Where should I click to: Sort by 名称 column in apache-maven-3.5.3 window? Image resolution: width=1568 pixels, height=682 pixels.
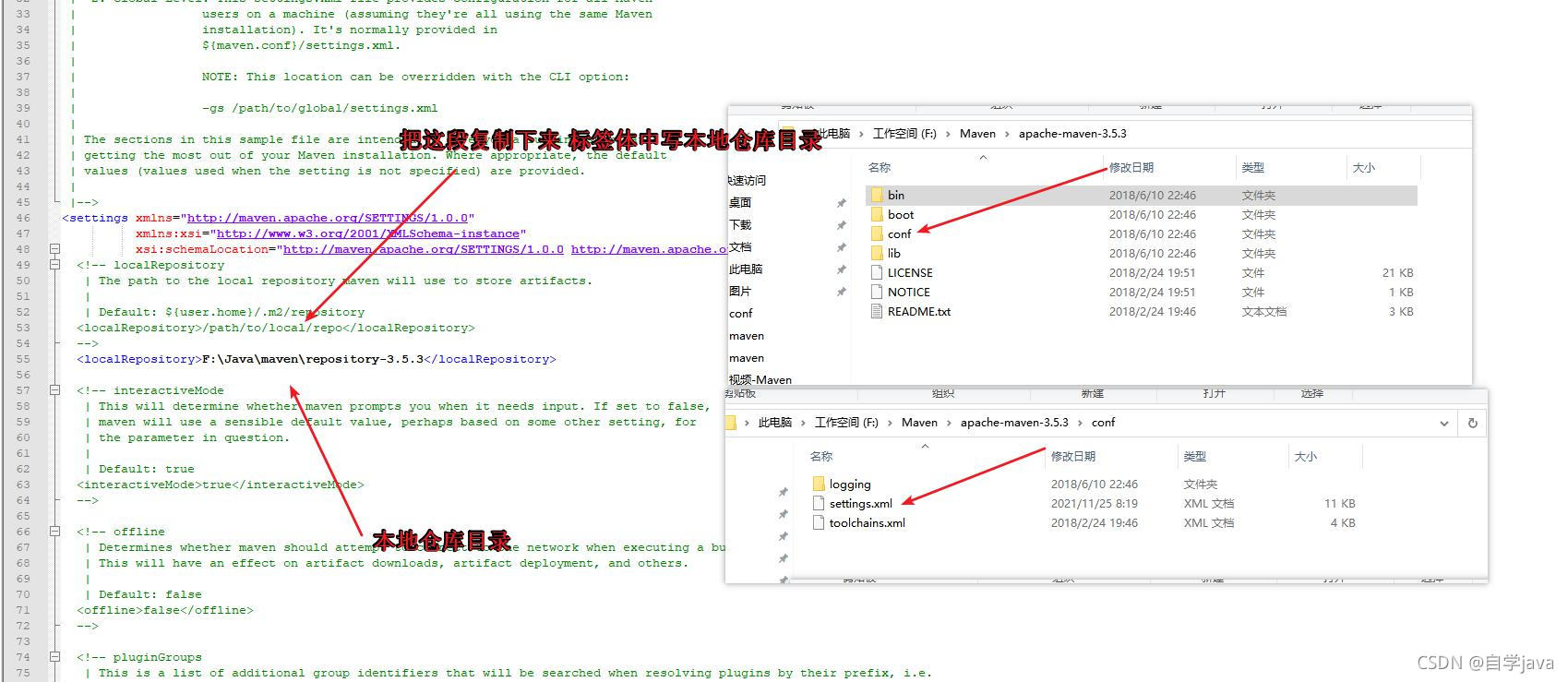click(879, 168)
